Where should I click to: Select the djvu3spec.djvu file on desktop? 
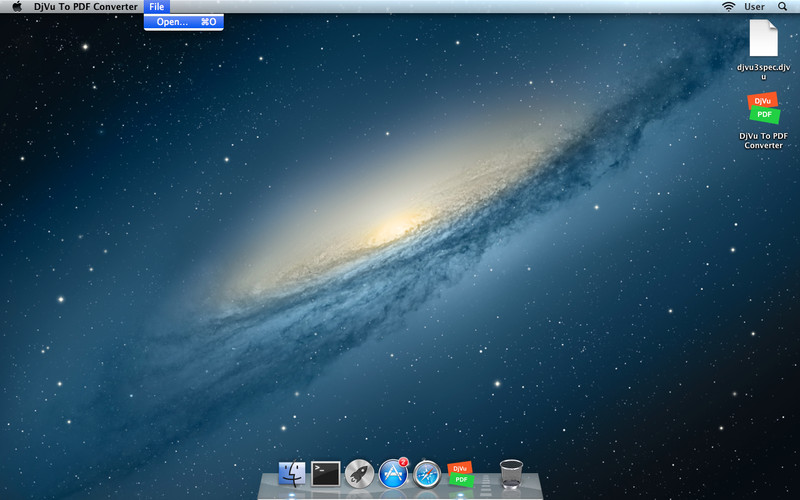click(x=763, y=38)
